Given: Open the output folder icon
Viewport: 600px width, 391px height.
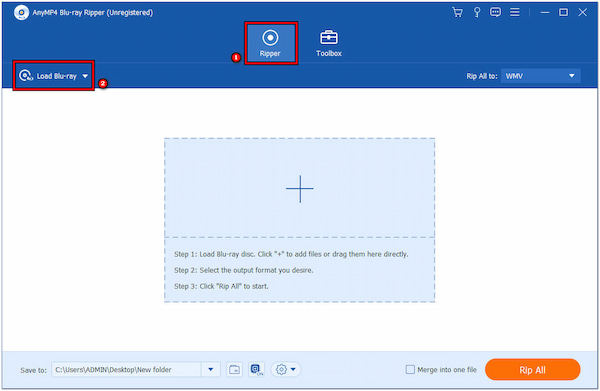Looking at the screenshot, I should pyautogui.click(x=234, y=370).
